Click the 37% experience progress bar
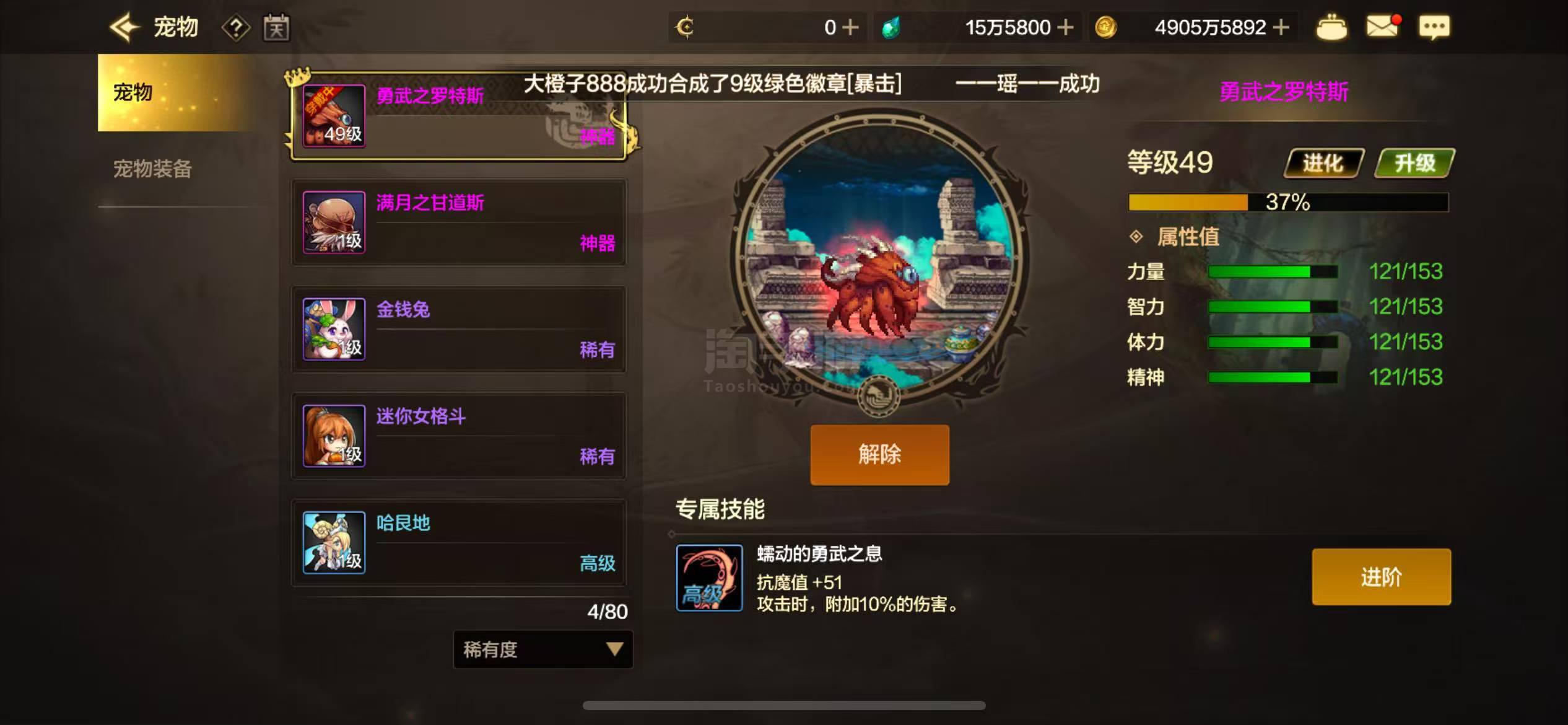Viewport: 1568px width, 725px height. [x=1288, y=202]
